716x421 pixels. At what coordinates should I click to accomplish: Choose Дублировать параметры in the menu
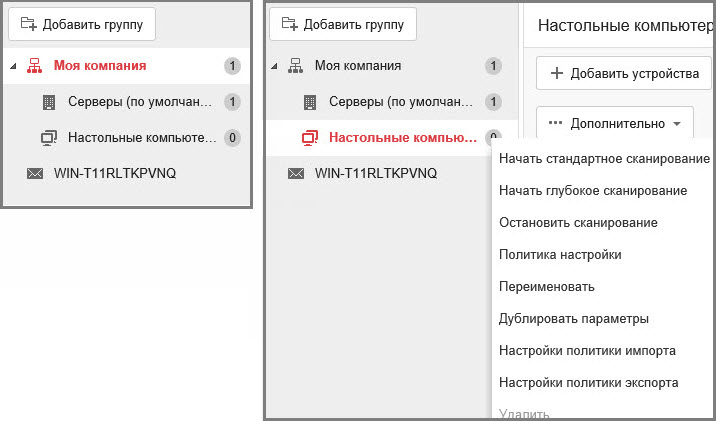[574, 318]
